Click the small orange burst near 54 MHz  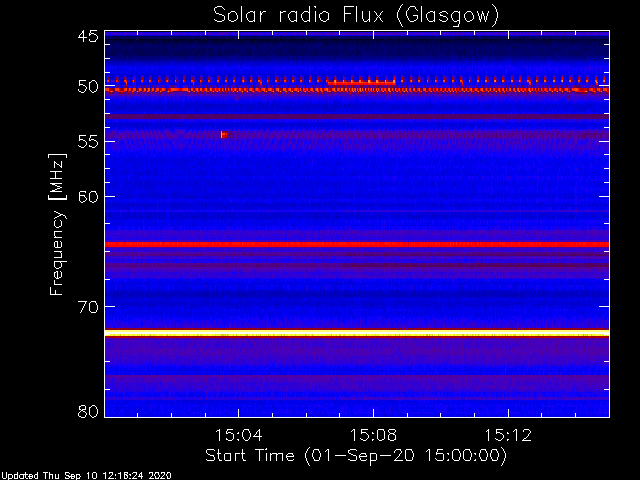click(224, 134)
